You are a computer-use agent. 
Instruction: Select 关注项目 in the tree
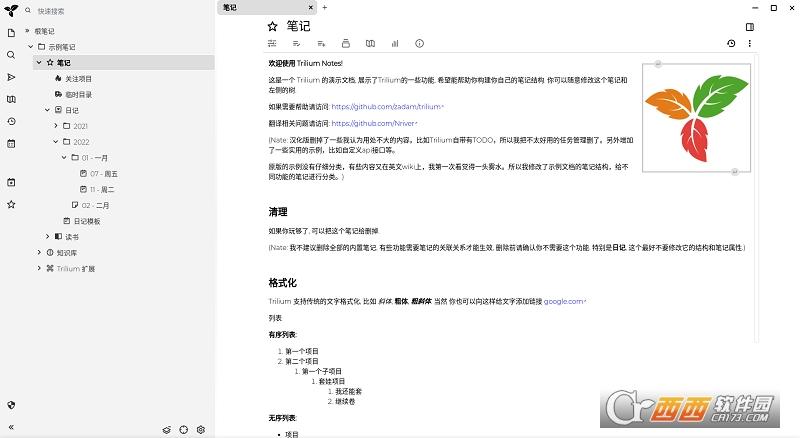[x=79, y=79]
